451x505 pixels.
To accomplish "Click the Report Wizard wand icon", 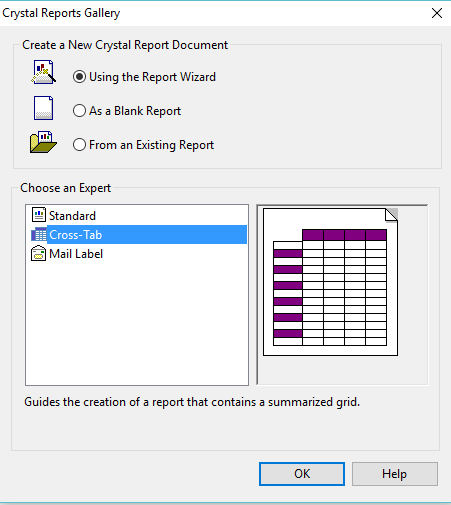I will pyautogui.click(x=43, y=72).
